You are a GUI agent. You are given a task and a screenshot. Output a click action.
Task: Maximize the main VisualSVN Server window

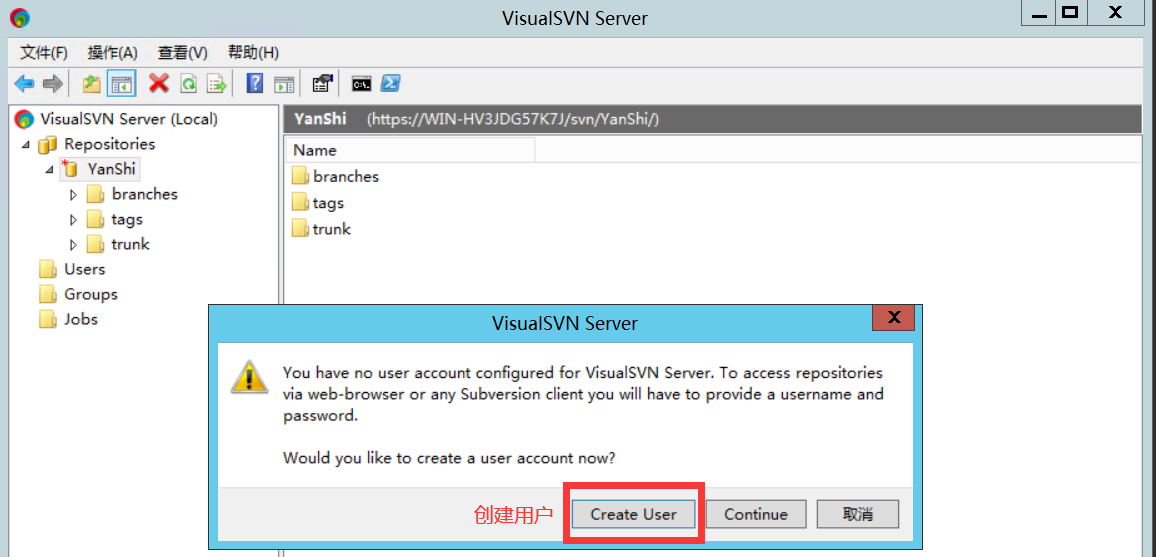1070,13
